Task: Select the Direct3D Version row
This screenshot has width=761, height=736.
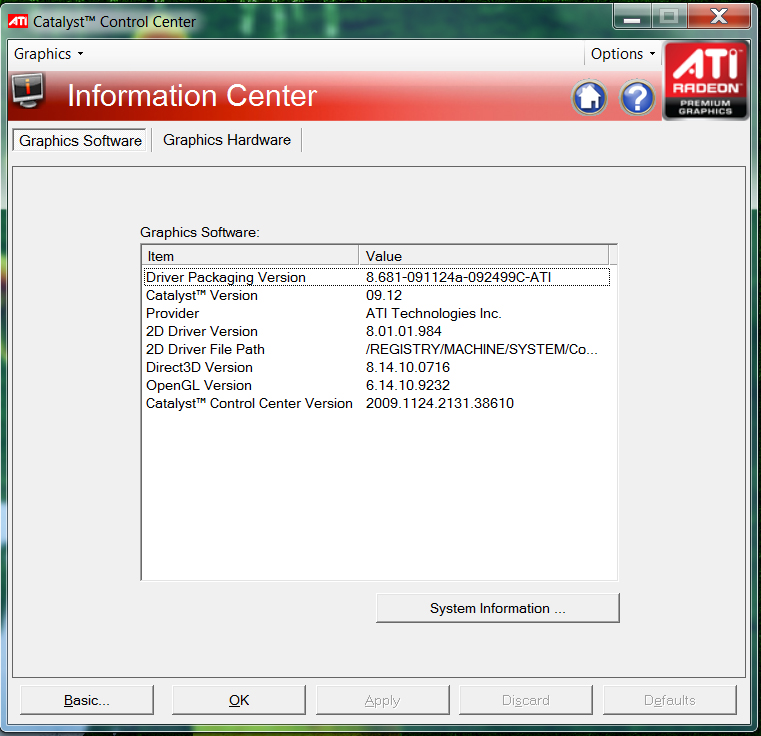Action: (377, 367)
